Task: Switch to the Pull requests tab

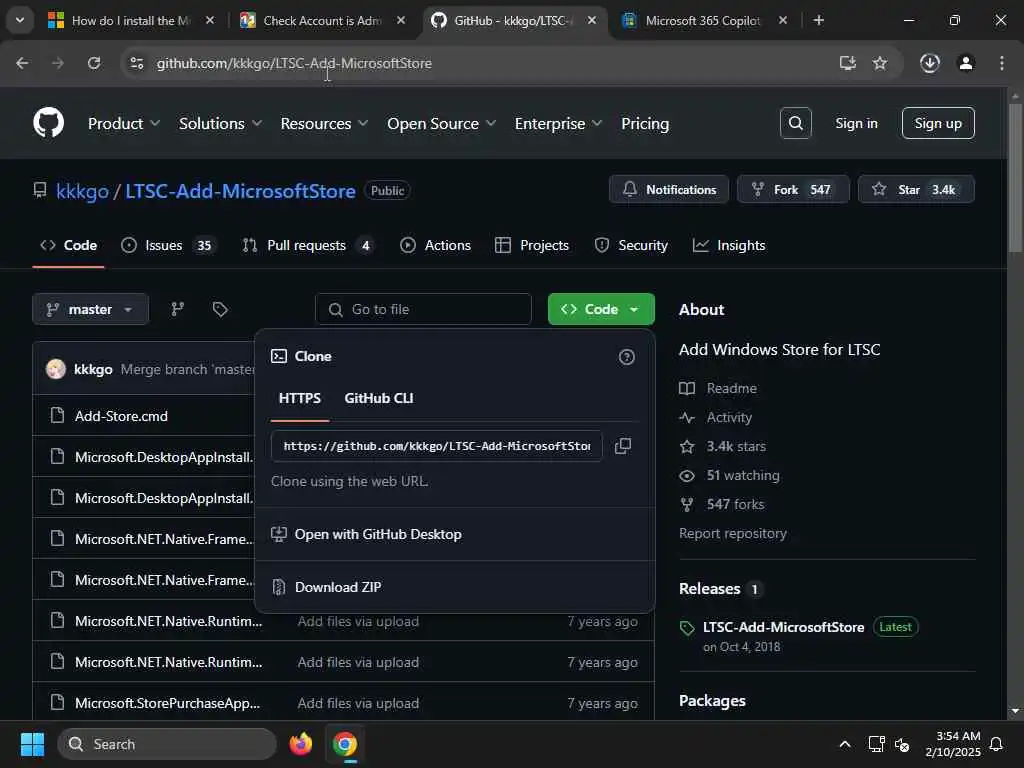Action: [307, 246]
